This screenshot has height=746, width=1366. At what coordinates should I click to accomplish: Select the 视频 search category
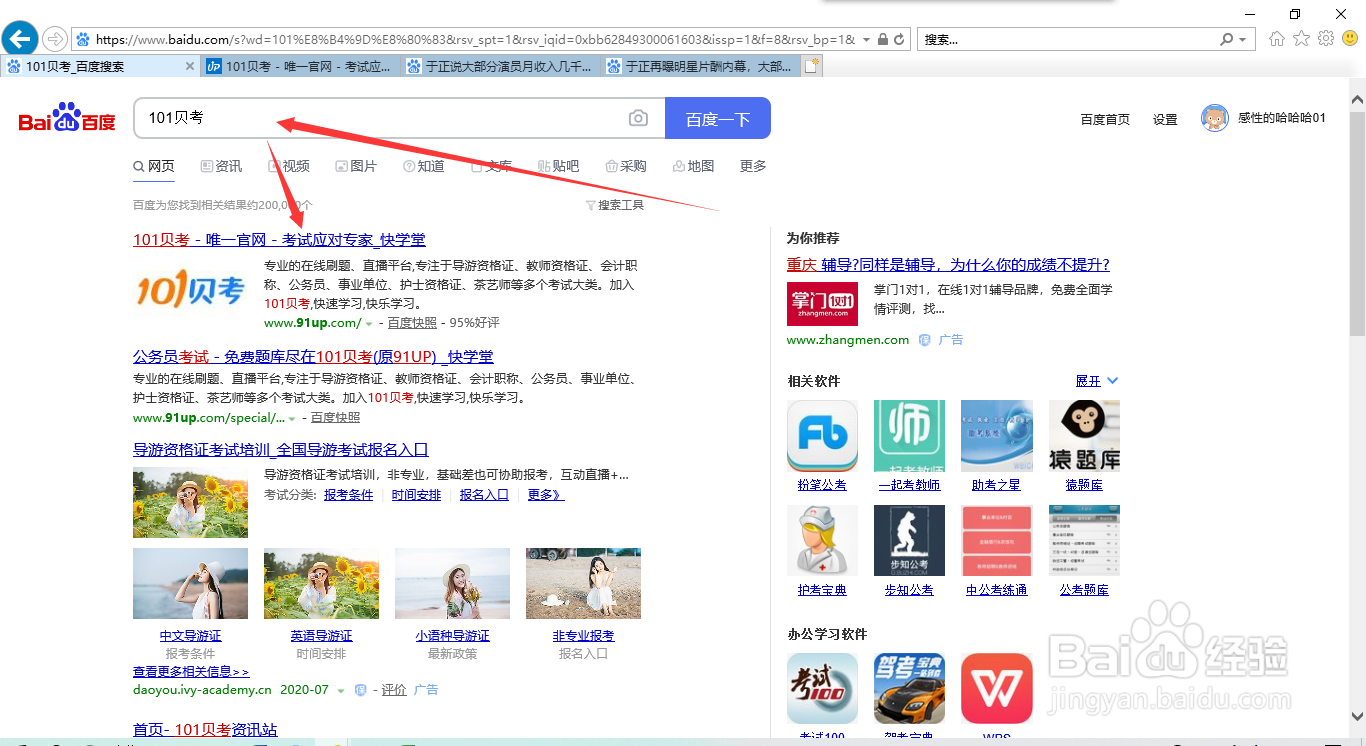(288, 166)
